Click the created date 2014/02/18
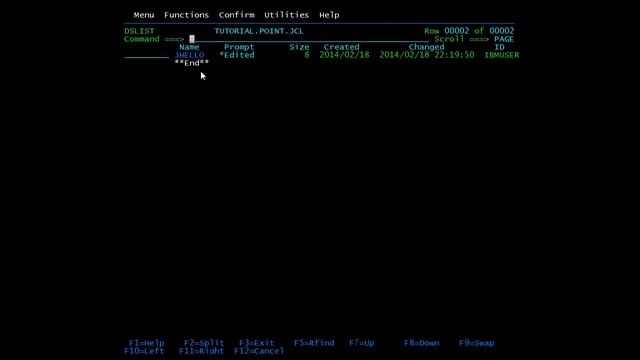The height and width of the screenshot is (360, 640). point(344,55)
